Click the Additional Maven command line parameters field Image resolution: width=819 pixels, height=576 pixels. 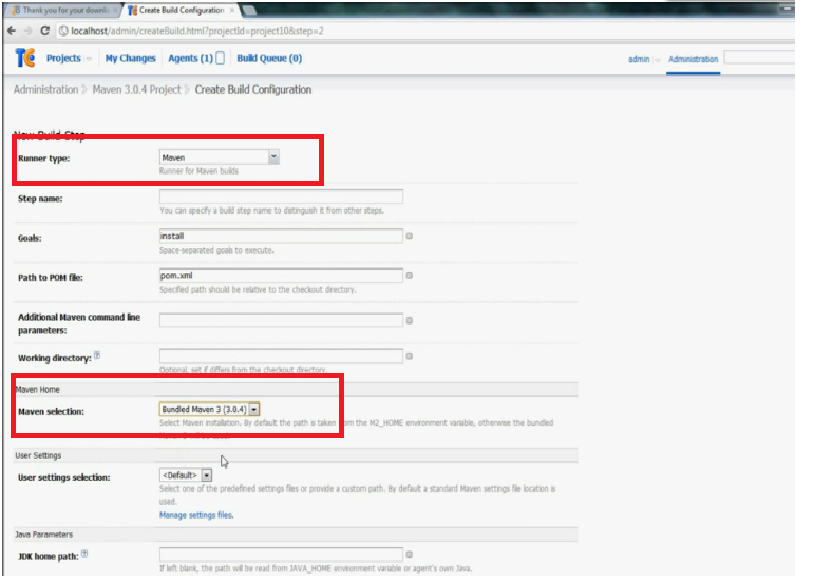click(280, 320)
